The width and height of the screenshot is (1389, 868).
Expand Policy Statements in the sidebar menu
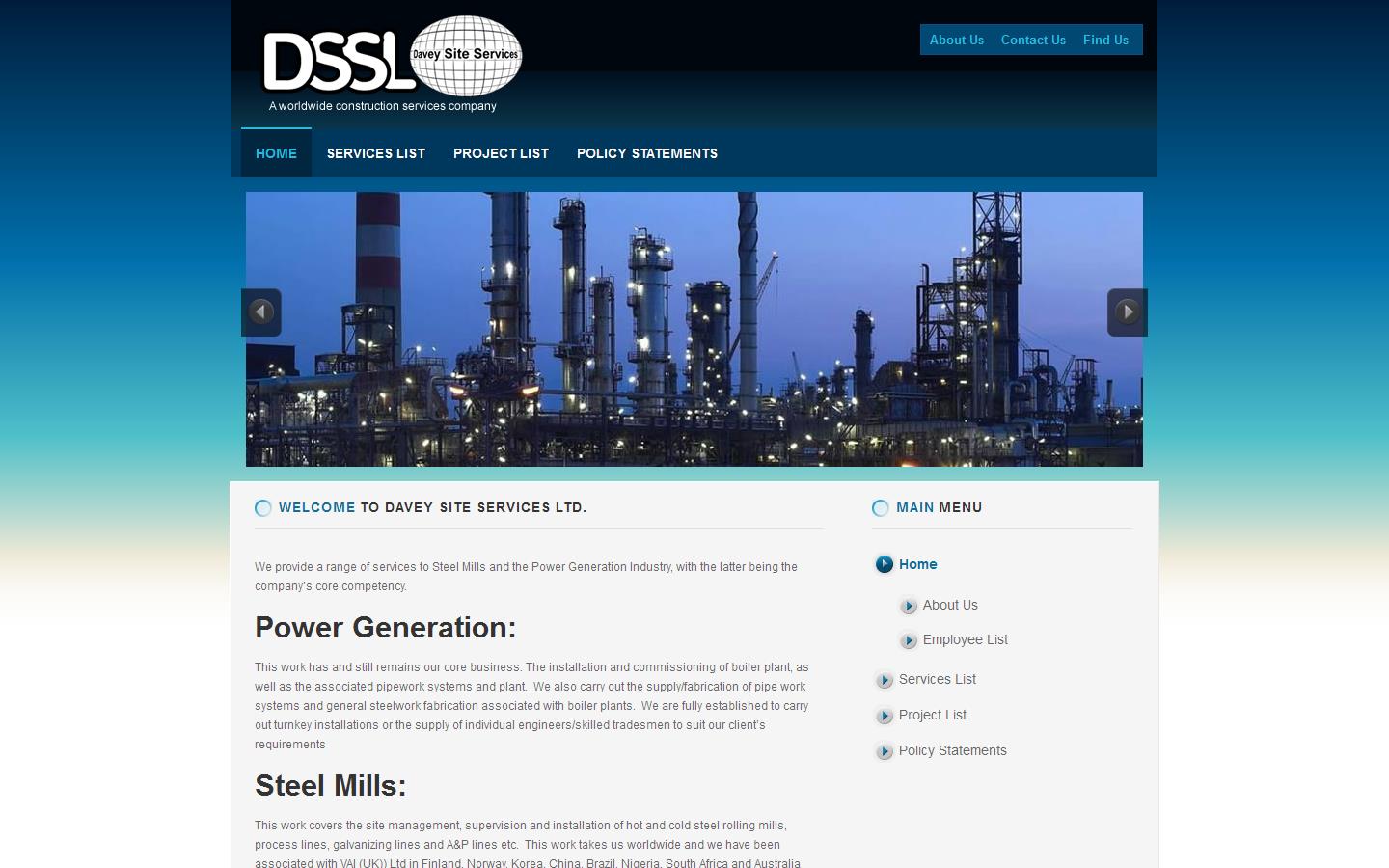pos(952,751)
